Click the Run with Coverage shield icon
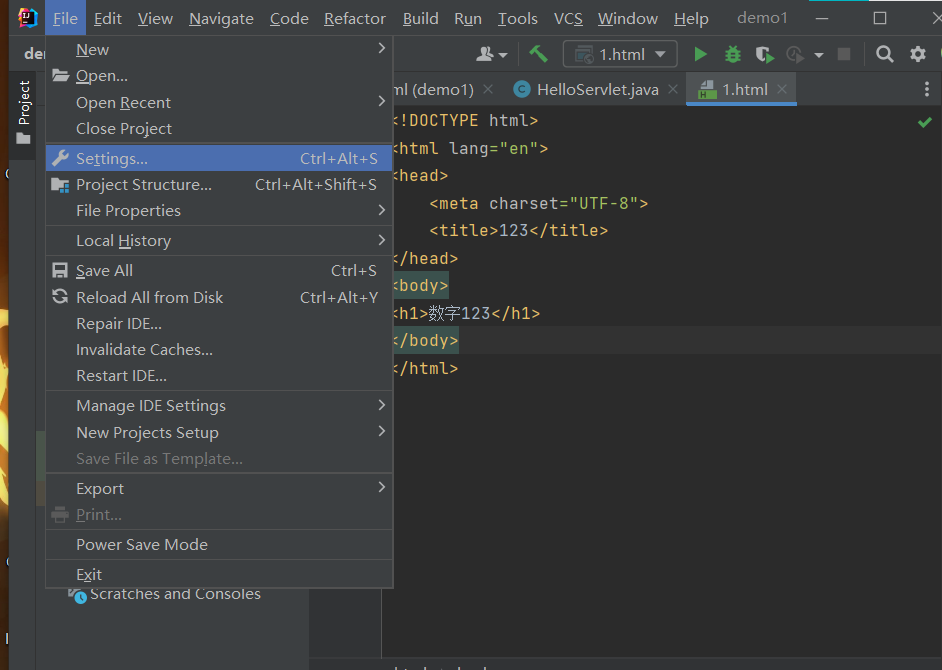This screenshot has width=942, height=670. click(x=764, y=54)
